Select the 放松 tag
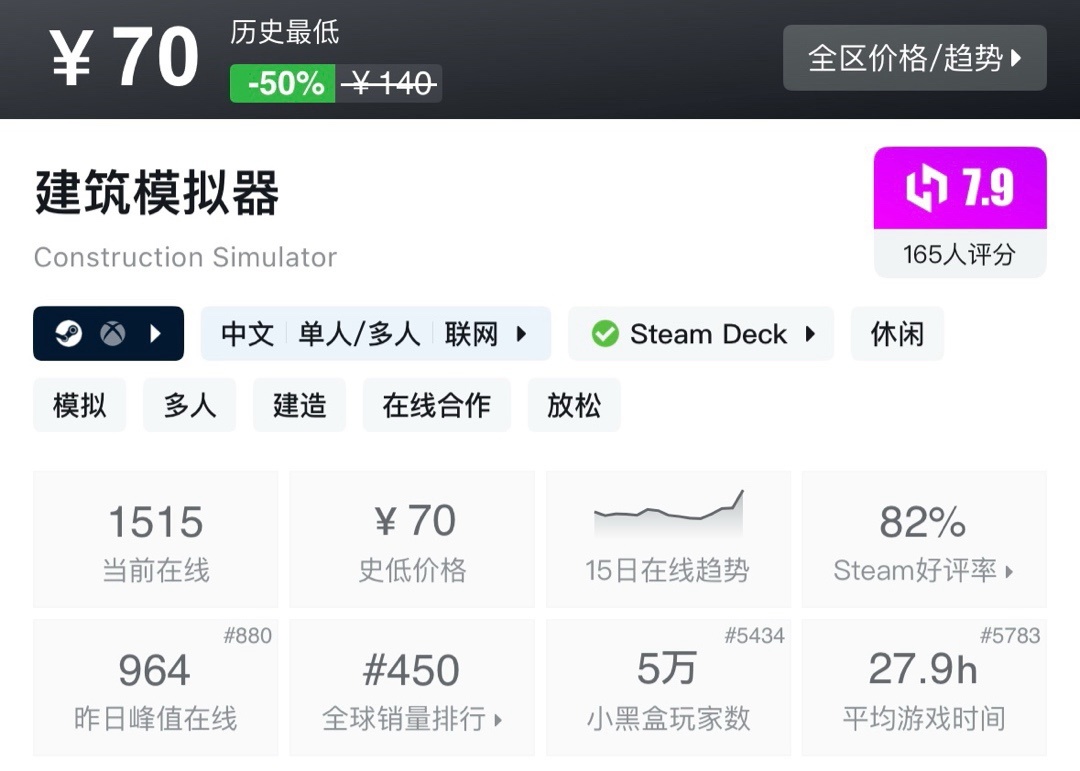 574,405
